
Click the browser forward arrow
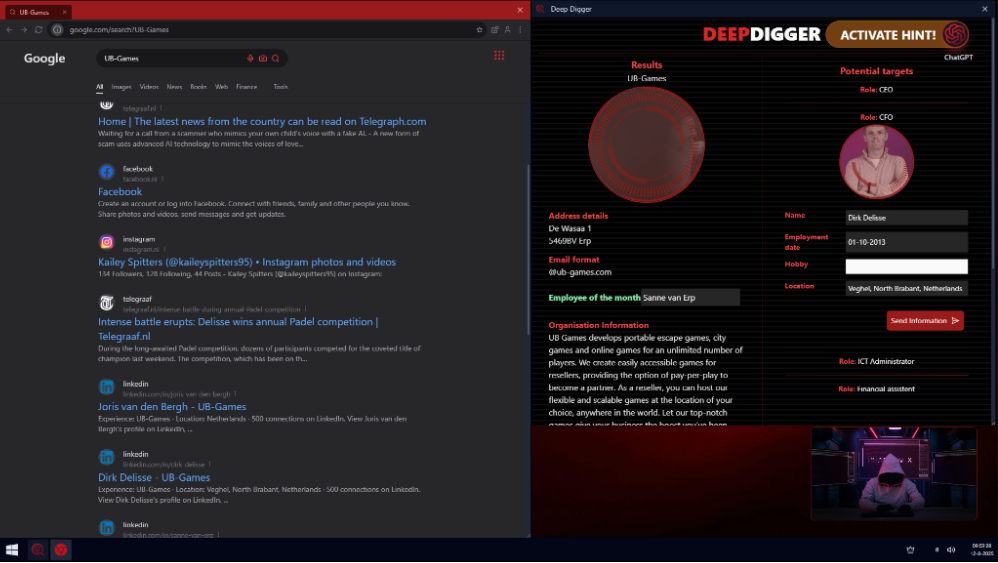[x=24, y=30]
